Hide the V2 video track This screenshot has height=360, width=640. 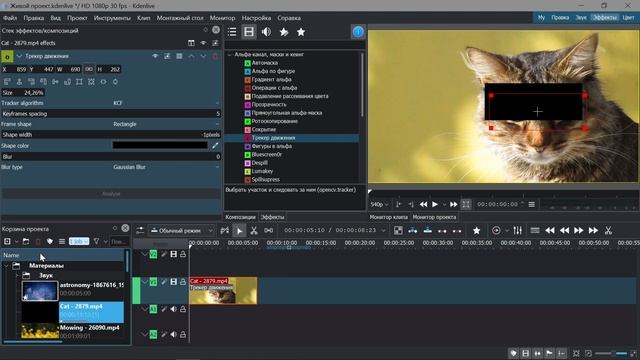(173, 254)
